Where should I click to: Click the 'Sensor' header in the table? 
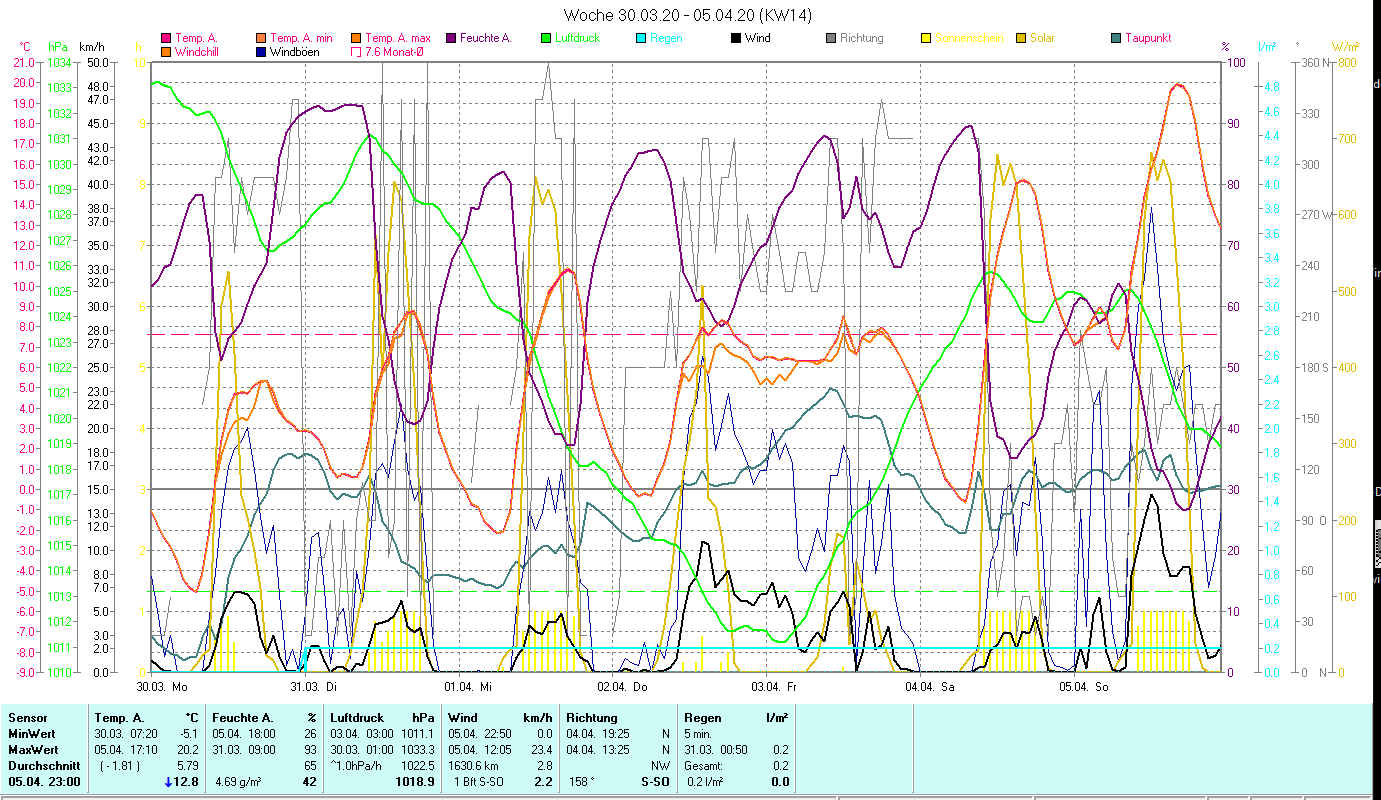pyautogui.click(x=26, y=718)
